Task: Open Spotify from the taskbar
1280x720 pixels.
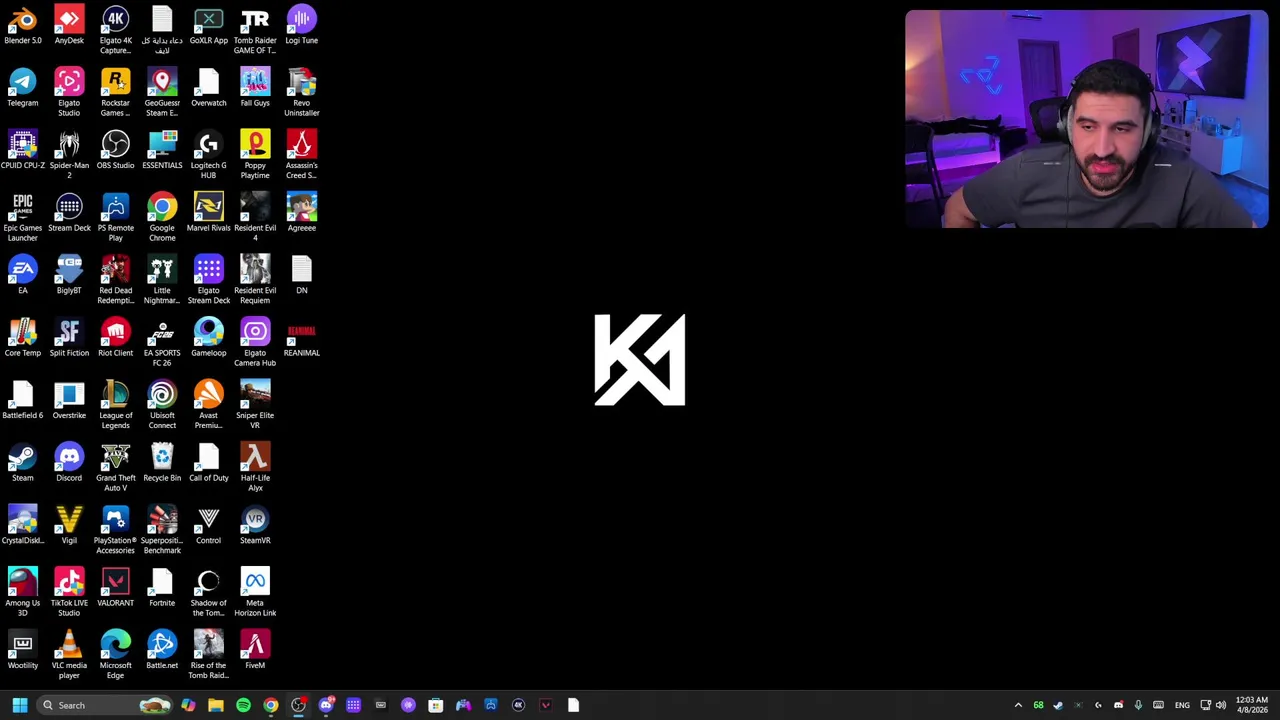Action: click(243, 705)
